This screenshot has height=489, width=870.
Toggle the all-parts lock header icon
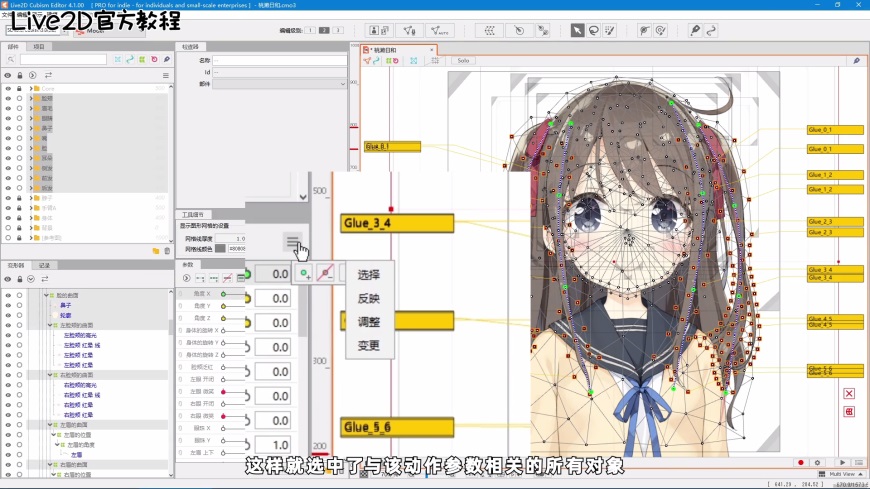point(20,75)
